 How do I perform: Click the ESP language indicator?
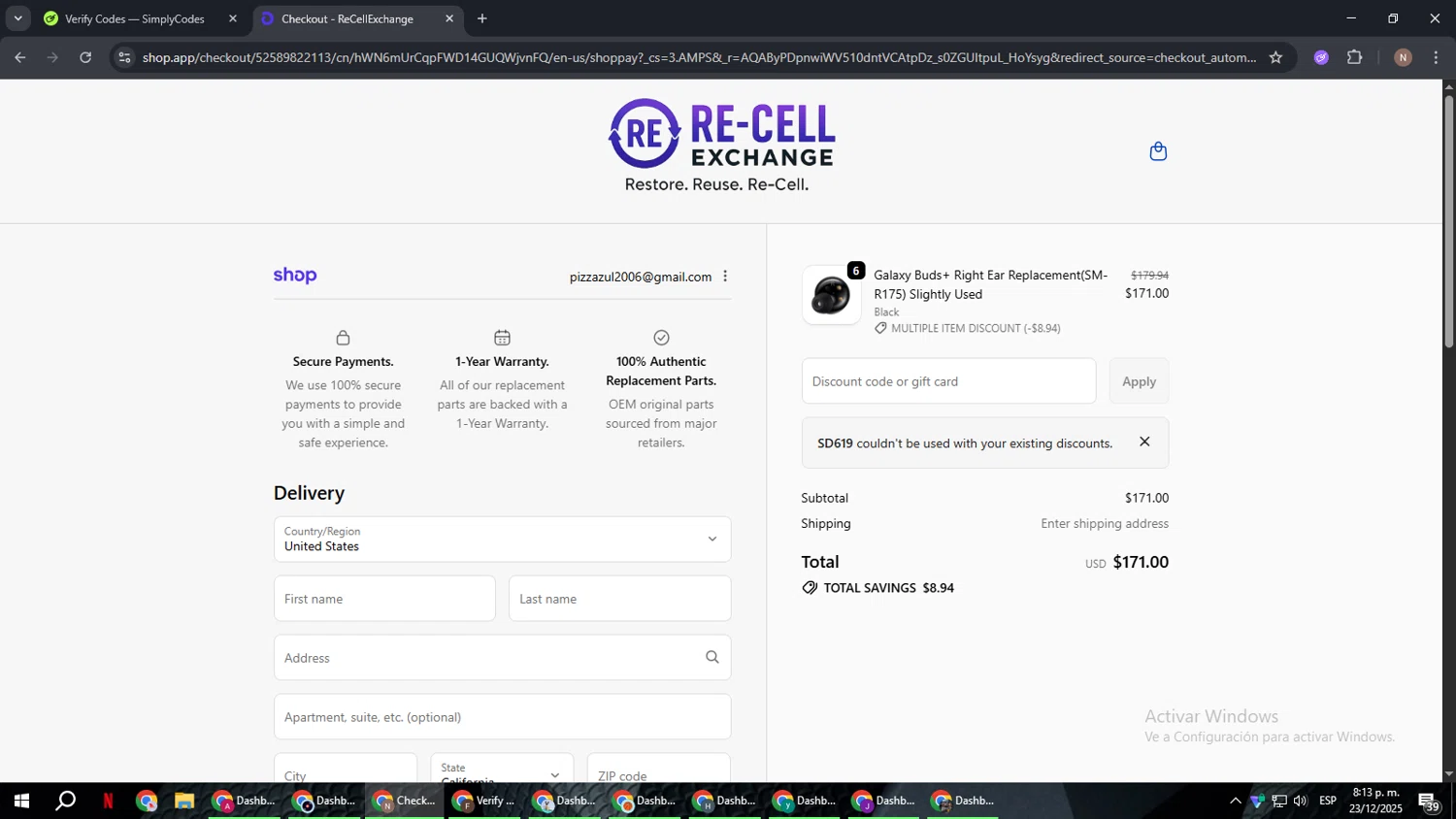[1328, 801]
